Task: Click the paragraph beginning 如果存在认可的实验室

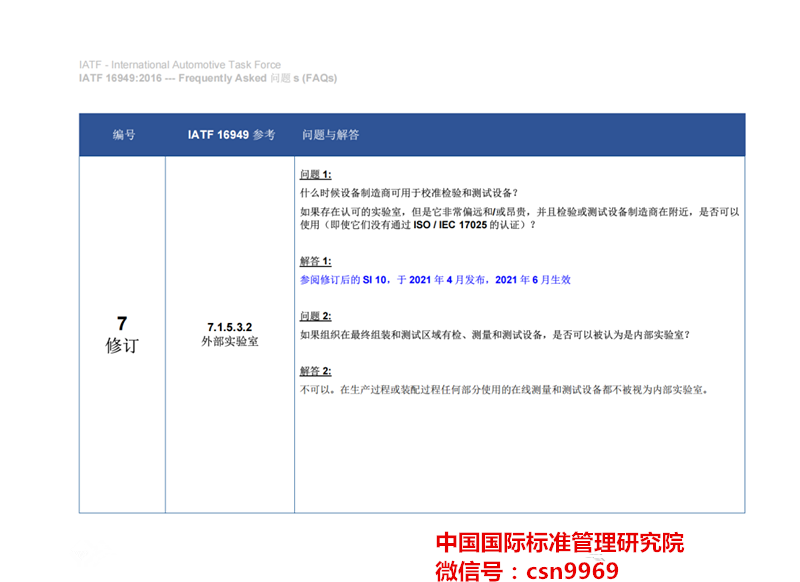Action: point(519,218)
